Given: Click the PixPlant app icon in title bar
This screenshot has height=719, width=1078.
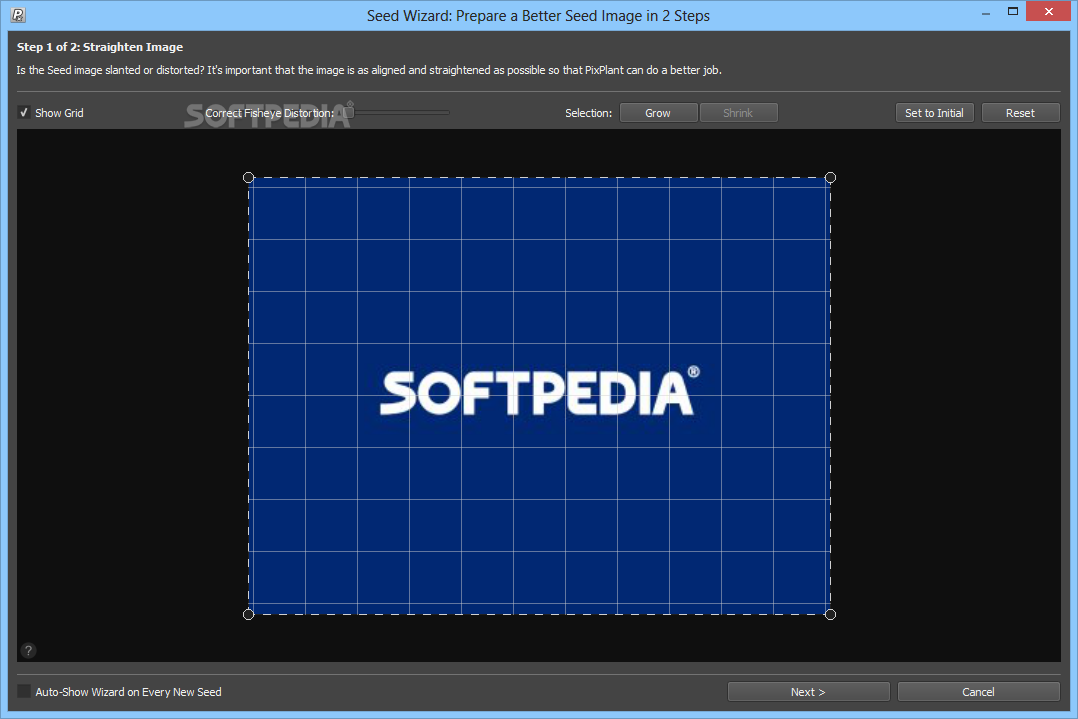Looking at the screenshot, I should click(19, 14).
